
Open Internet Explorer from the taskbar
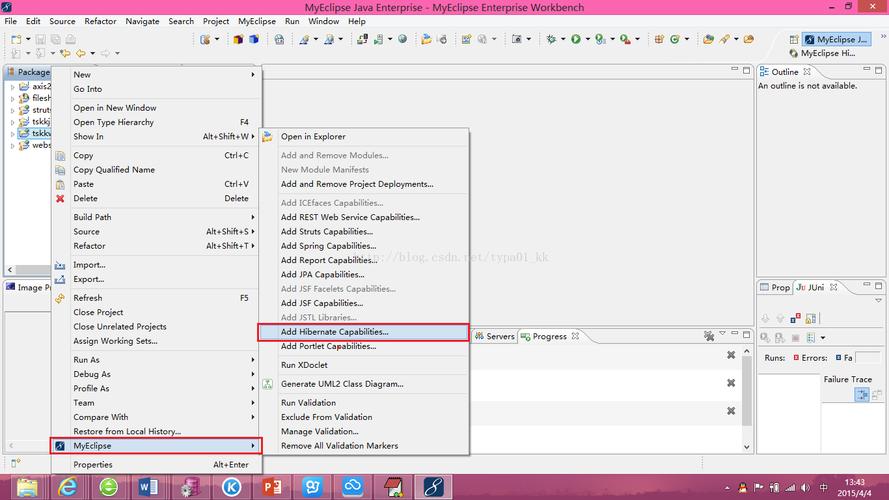67,487
